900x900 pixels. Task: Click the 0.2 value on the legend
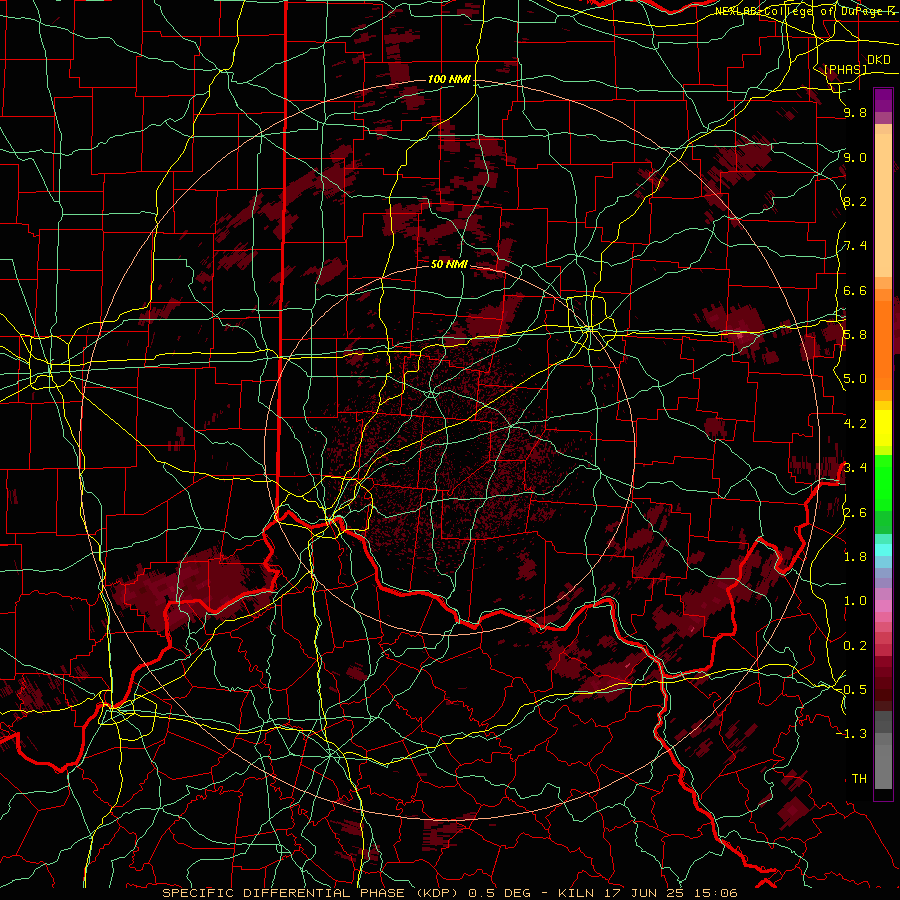[x=855, y=646]
